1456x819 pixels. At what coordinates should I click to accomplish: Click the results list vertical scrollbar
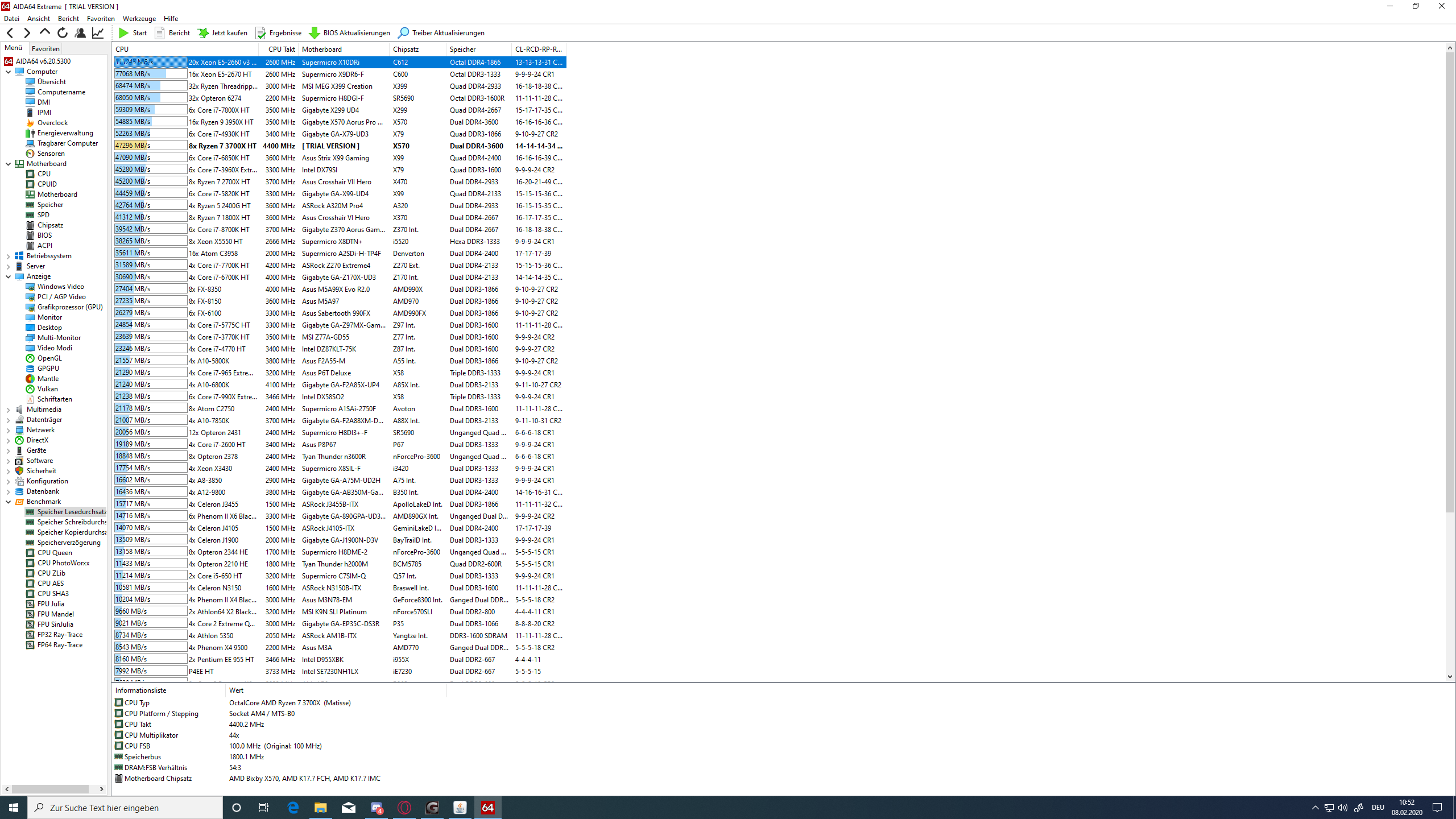click(1450, 282)
